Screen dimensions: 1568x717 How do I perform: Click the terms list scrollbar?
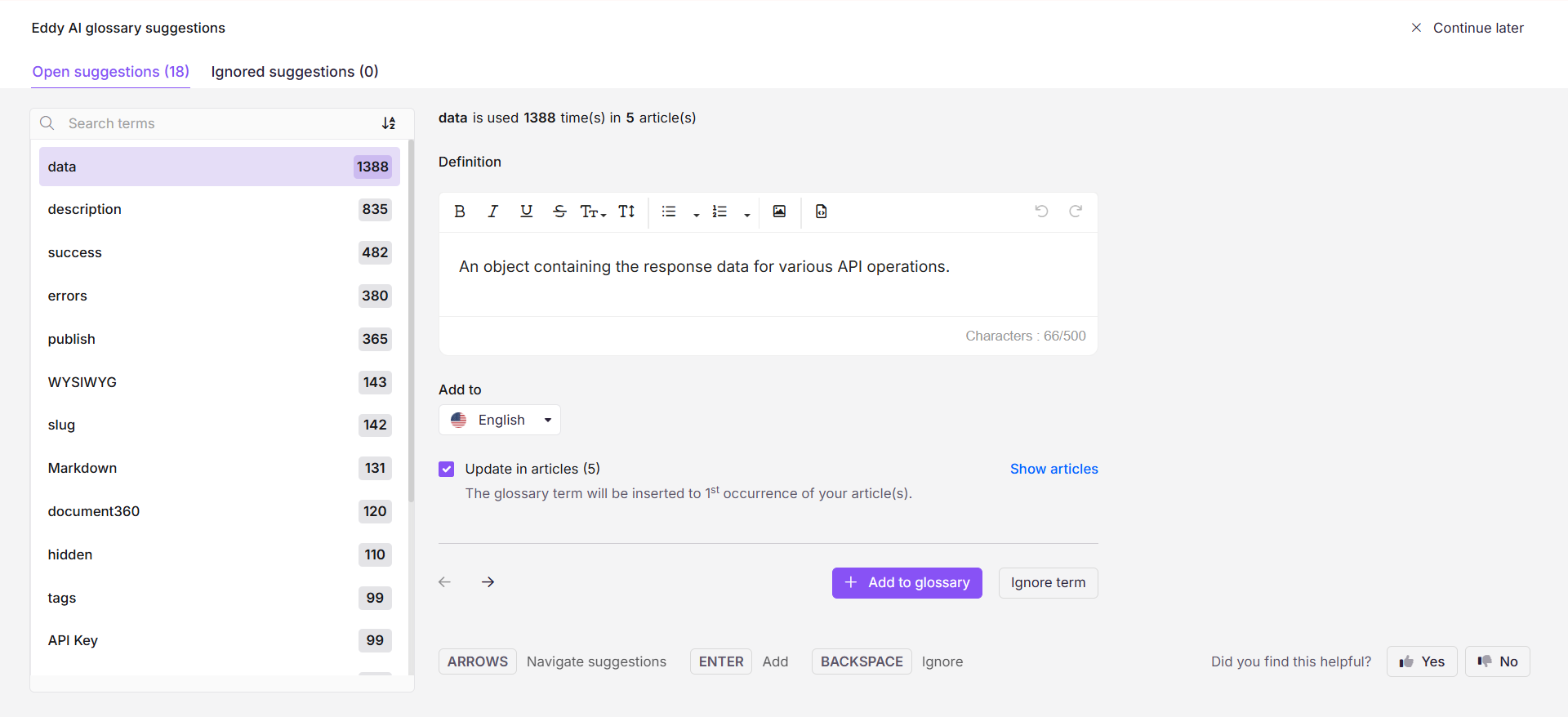click(412, 321)
